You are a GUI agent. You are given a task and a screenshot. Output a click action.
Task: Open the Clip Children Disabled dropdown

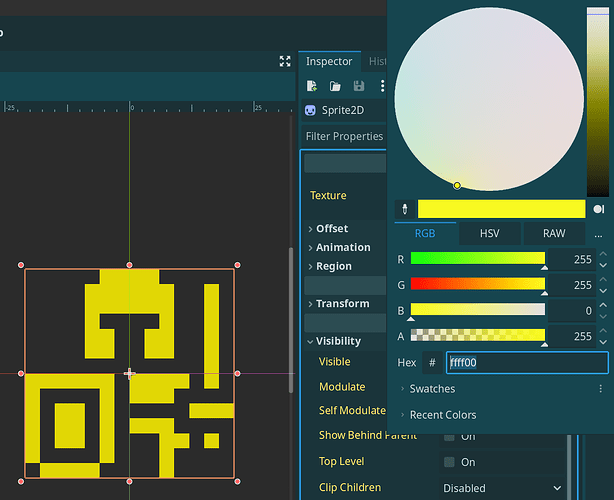pos(502,488)
